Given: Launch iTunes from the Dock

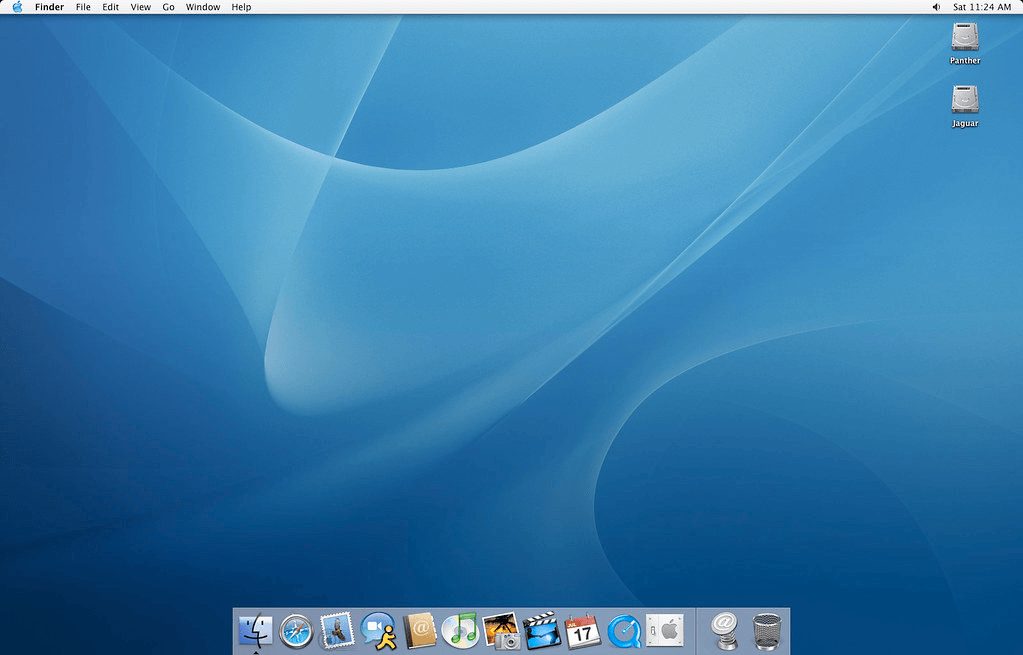Looking at the screenshot, I should point(460,631).
